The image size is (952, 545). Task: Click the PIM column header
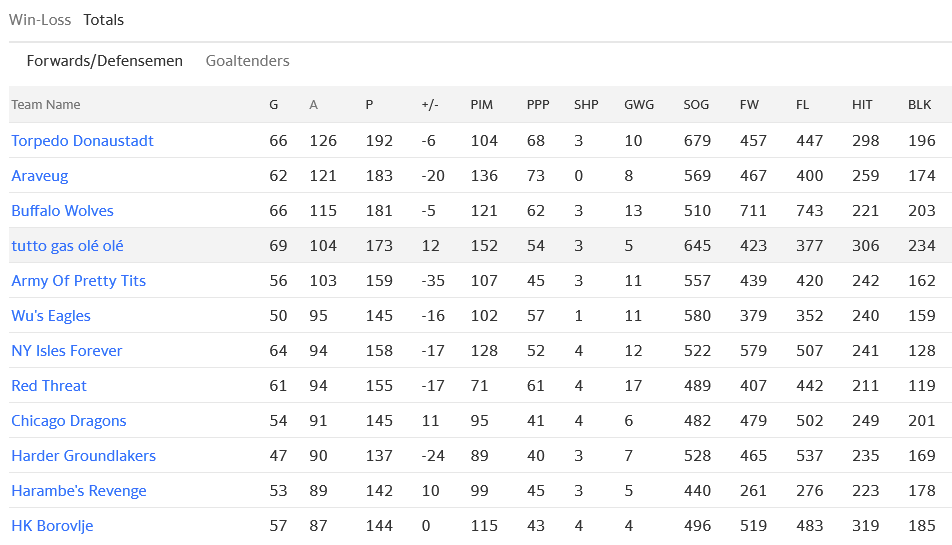coord(481,105)
